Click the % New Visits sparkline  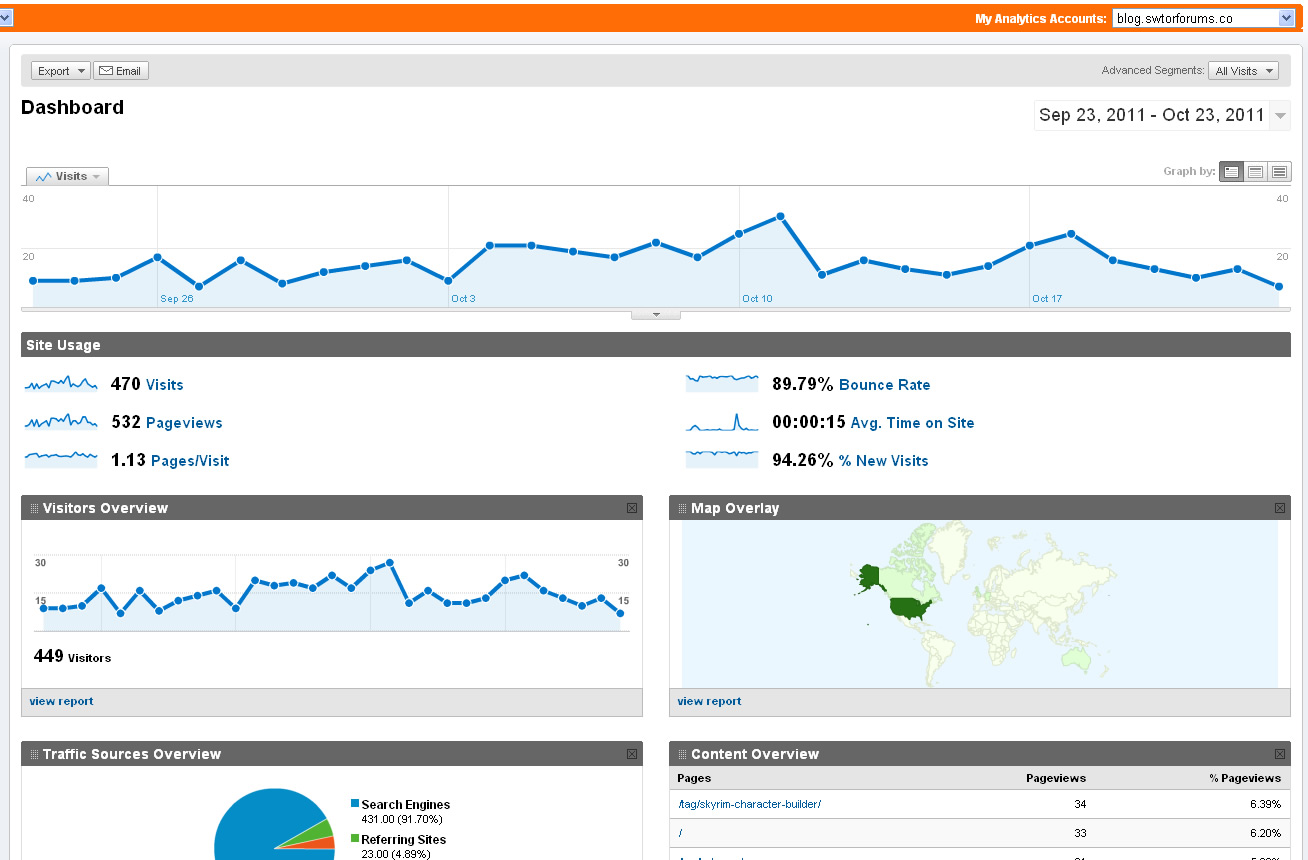722,460
